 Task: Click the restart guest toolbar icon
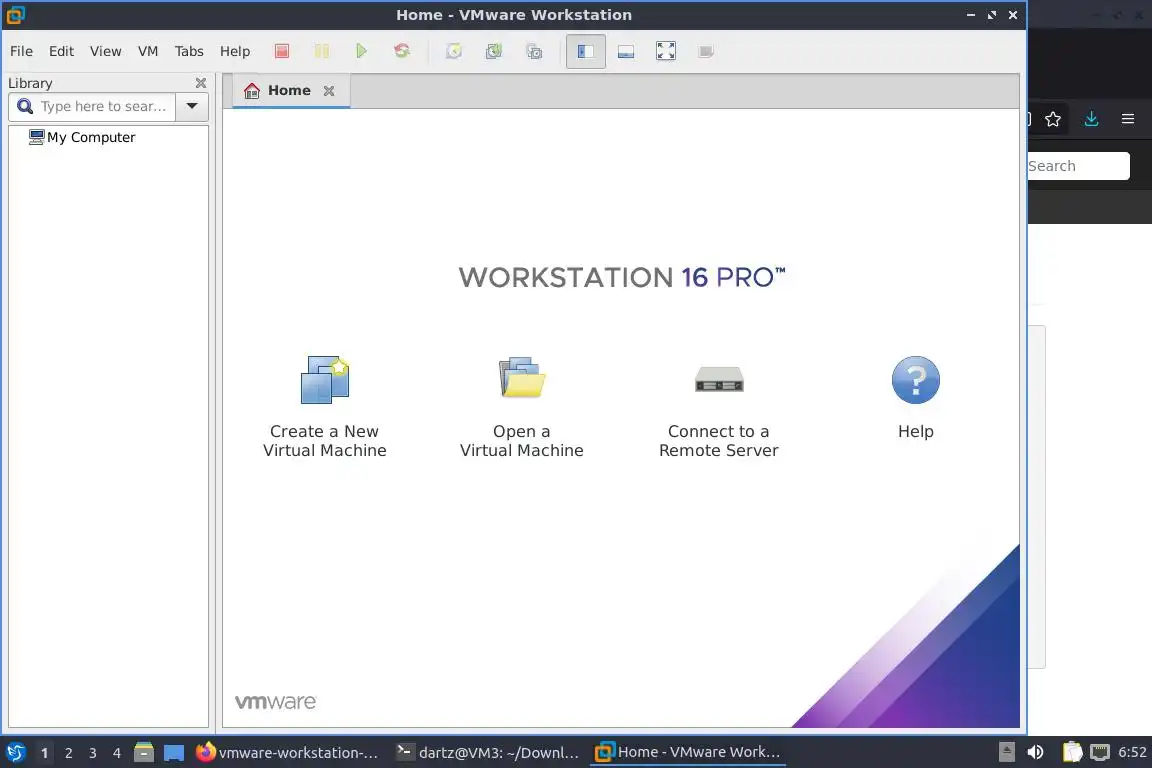[x=402, y=51]
